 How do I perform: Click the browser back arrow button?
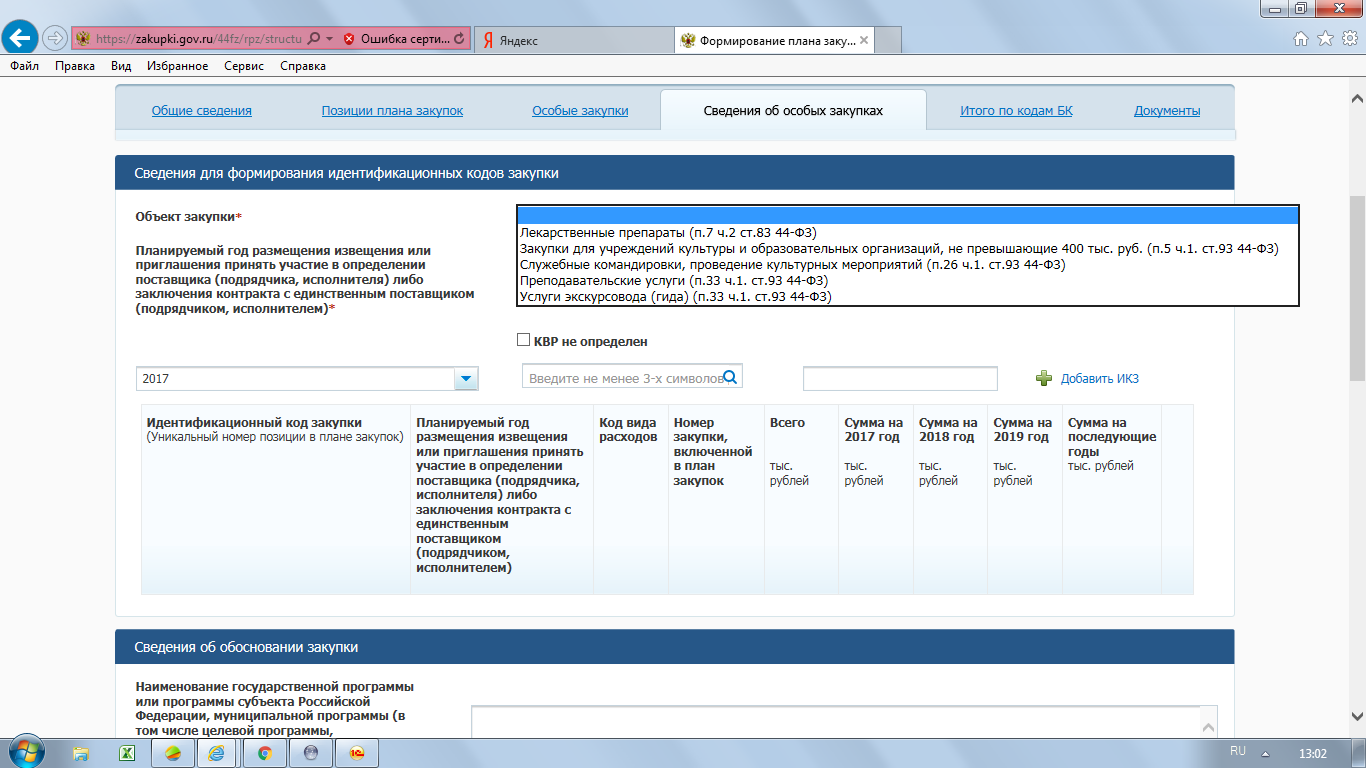coord(21,39)
